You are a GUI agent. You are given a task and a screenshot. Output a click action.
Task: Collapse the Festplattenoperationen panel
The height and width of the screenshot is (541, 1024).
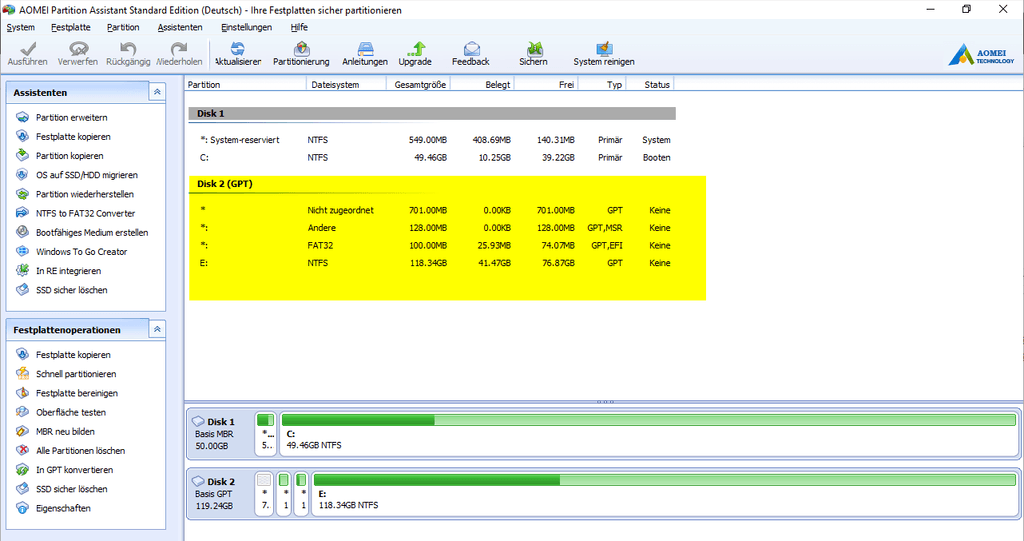click(x=157, y=329)
